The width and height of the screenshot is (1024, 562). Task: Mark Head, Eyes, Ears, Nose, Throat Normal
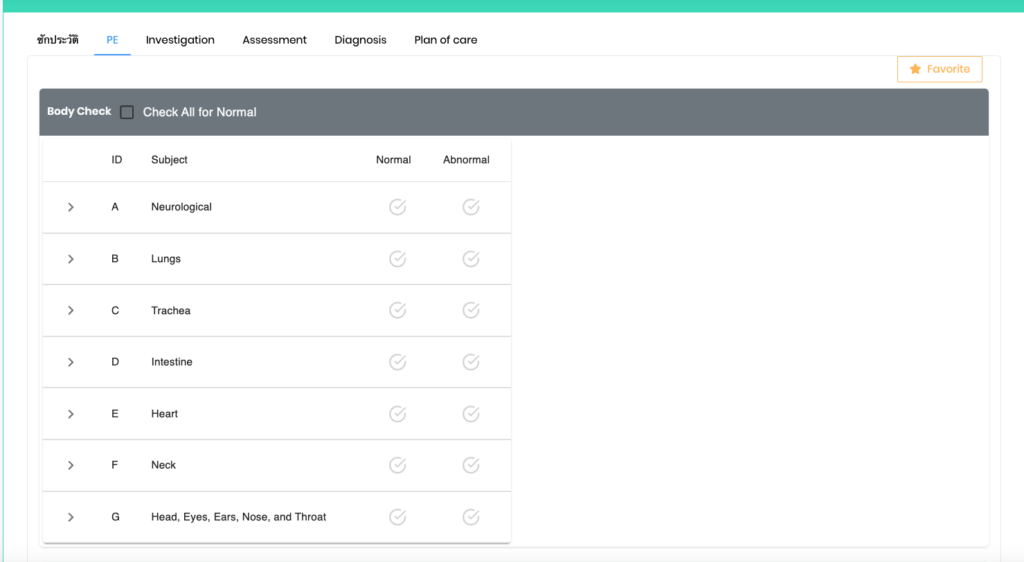(397, 517)
